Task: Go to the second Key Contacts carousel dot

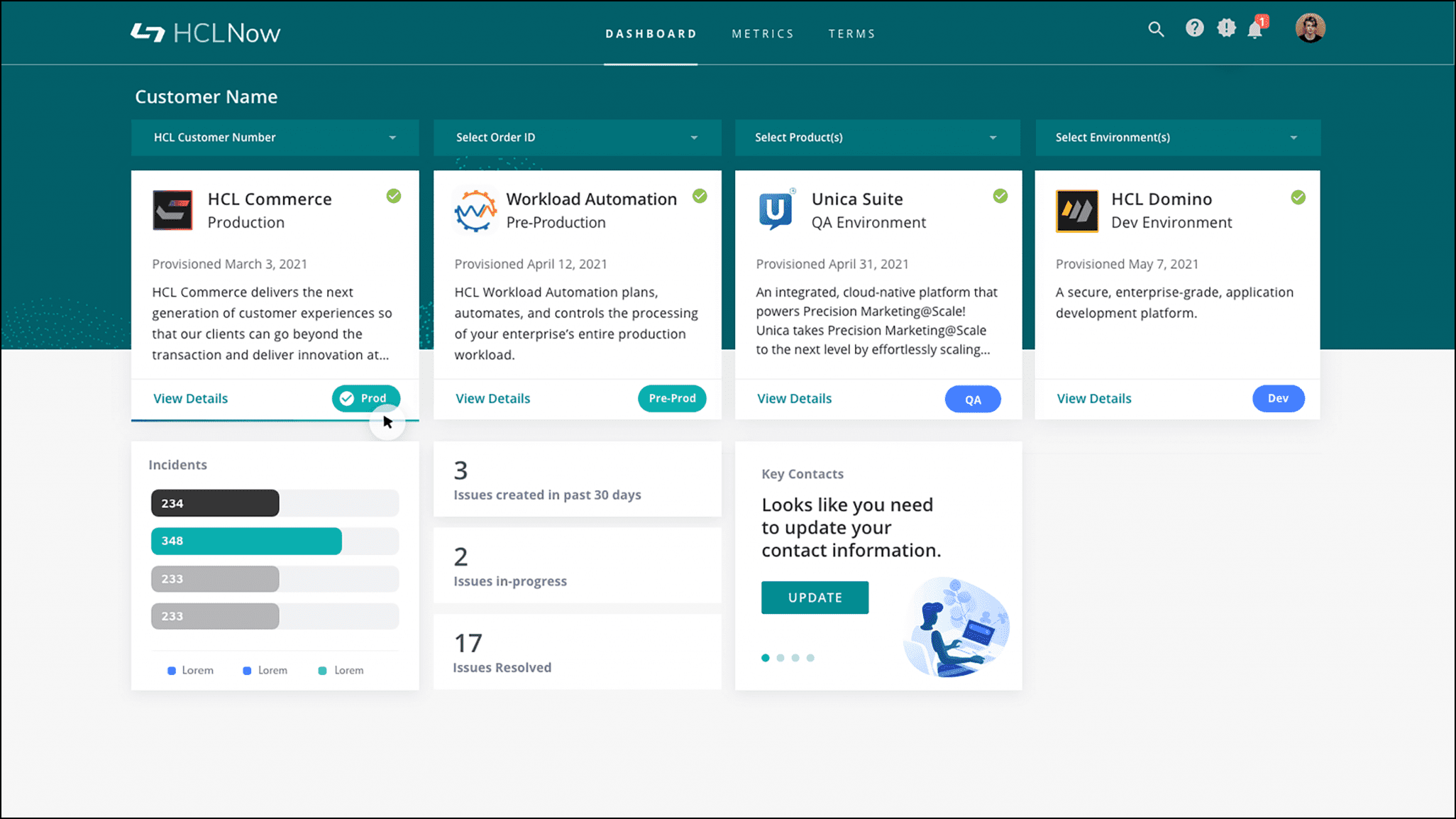Action: coord(781,658)
